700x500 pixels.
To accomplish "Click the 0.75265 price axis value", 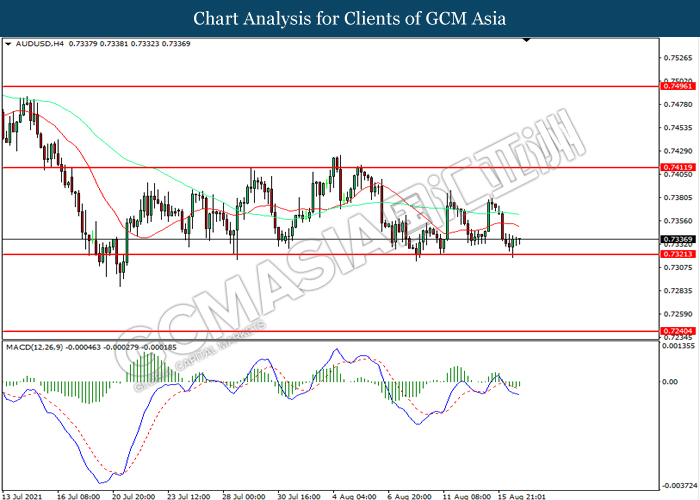I will tap(678, 58).
